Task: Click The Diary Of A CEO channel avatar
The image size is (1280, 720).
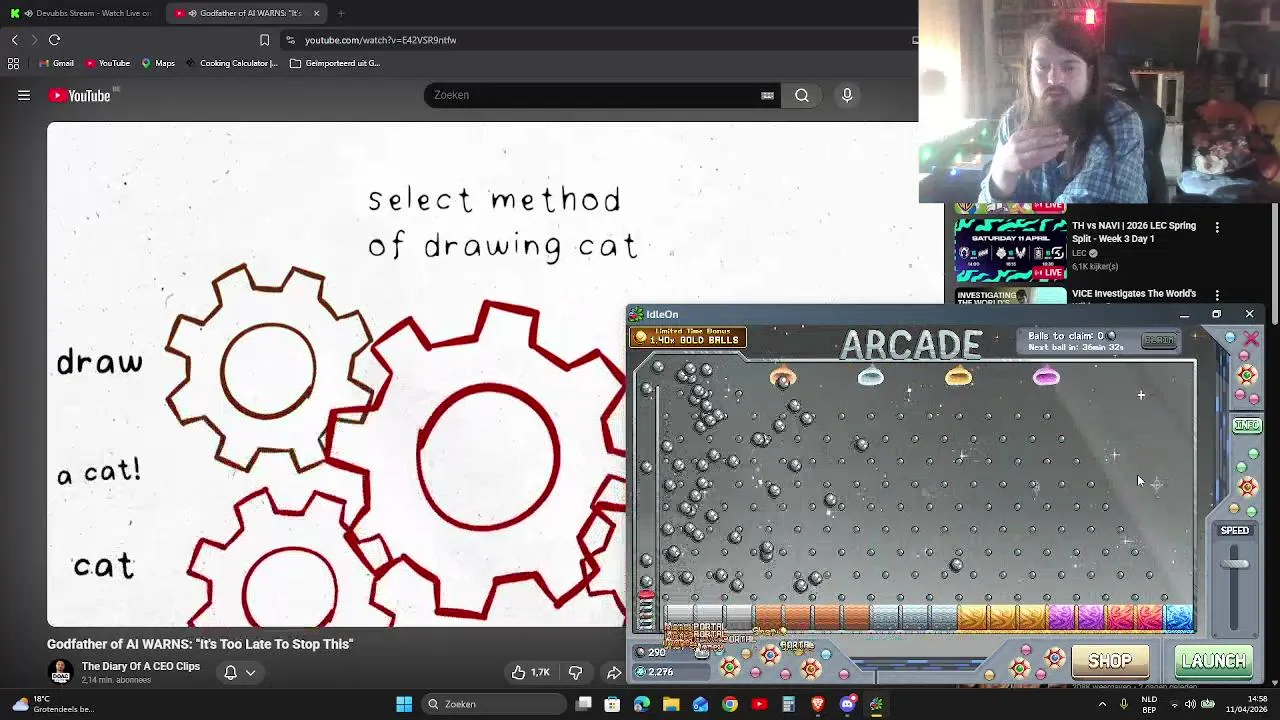Action: 61,672
